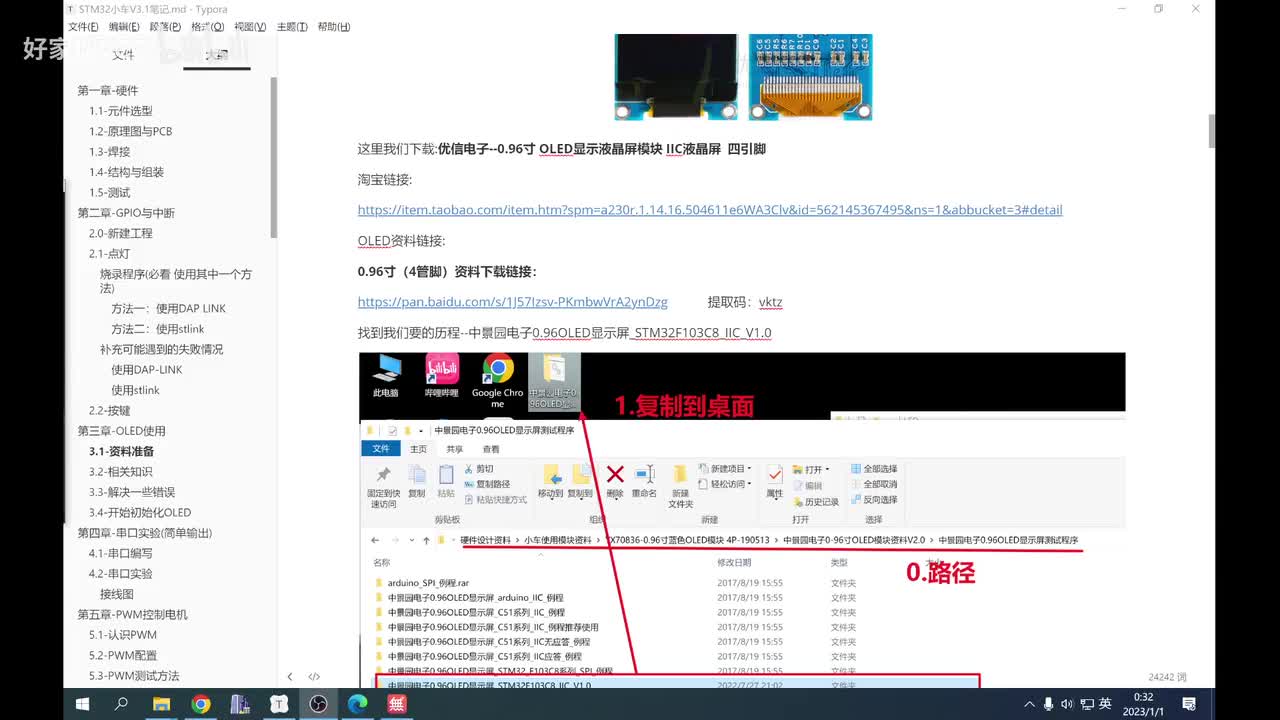
Task: Show word count details (24242 词)
Action: click(1167, 677)
